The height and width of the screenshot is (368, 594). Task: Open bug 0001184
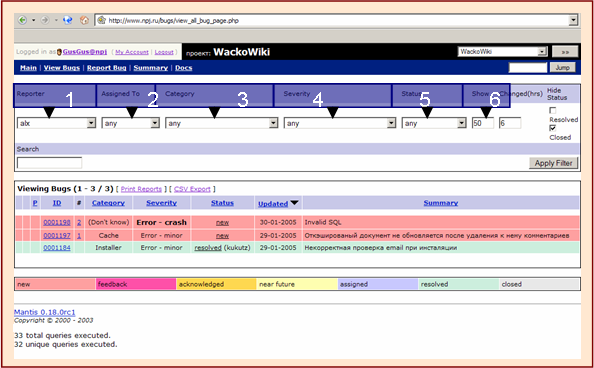(57, 247)
